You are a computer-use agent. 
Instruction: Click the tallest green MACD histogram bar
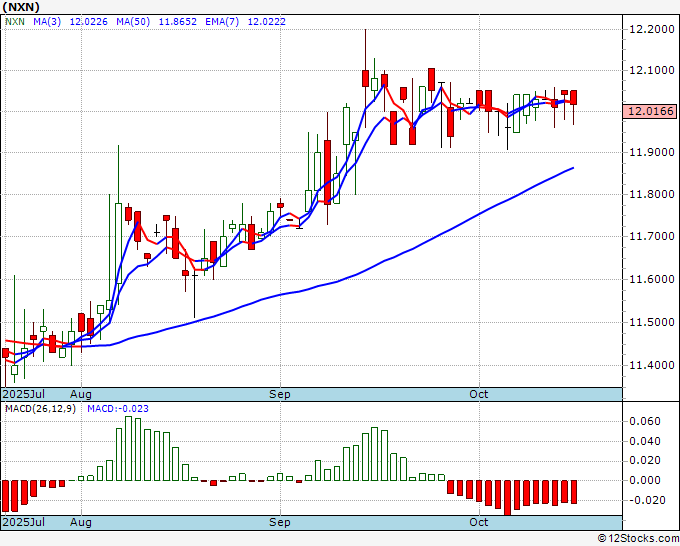pyautogui.click(x=128, y=448)
